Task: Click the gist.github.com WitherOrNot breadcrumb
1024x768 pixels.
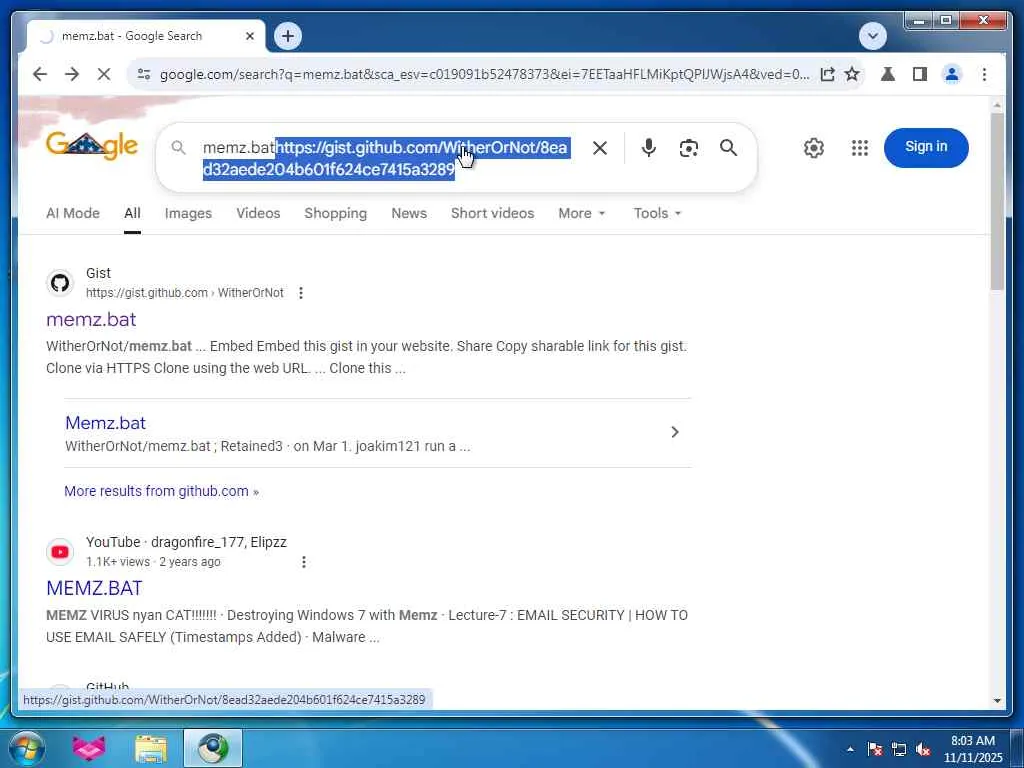Action: 185,293
